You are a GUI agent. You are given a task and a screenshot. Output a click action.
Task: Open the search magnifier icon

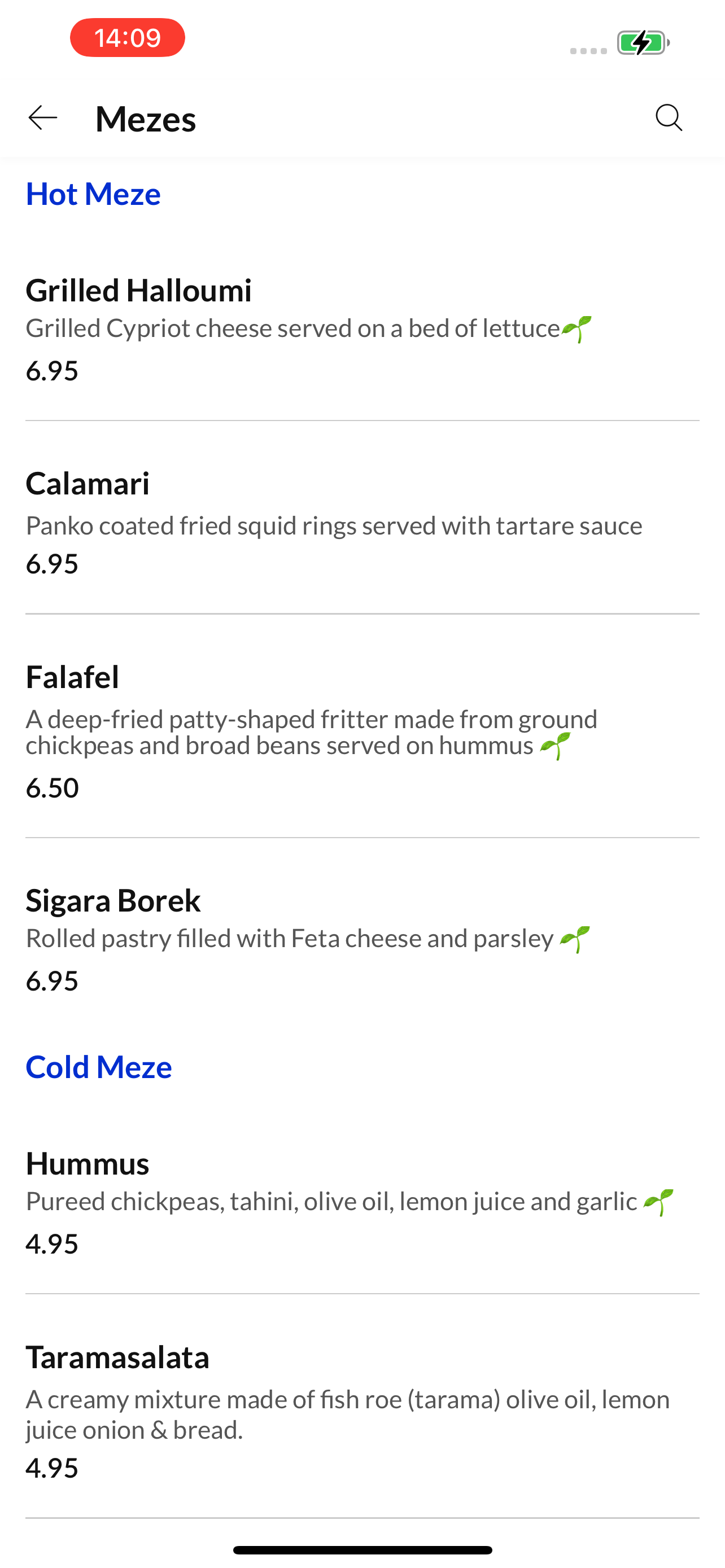[x=669, y=117]
